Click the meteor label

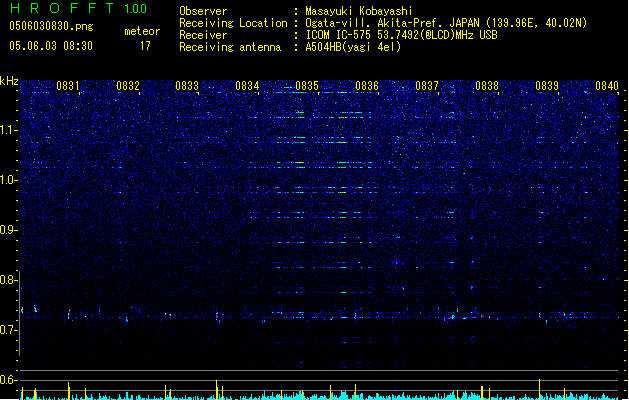pyautogui.click(x=142, y=31)
